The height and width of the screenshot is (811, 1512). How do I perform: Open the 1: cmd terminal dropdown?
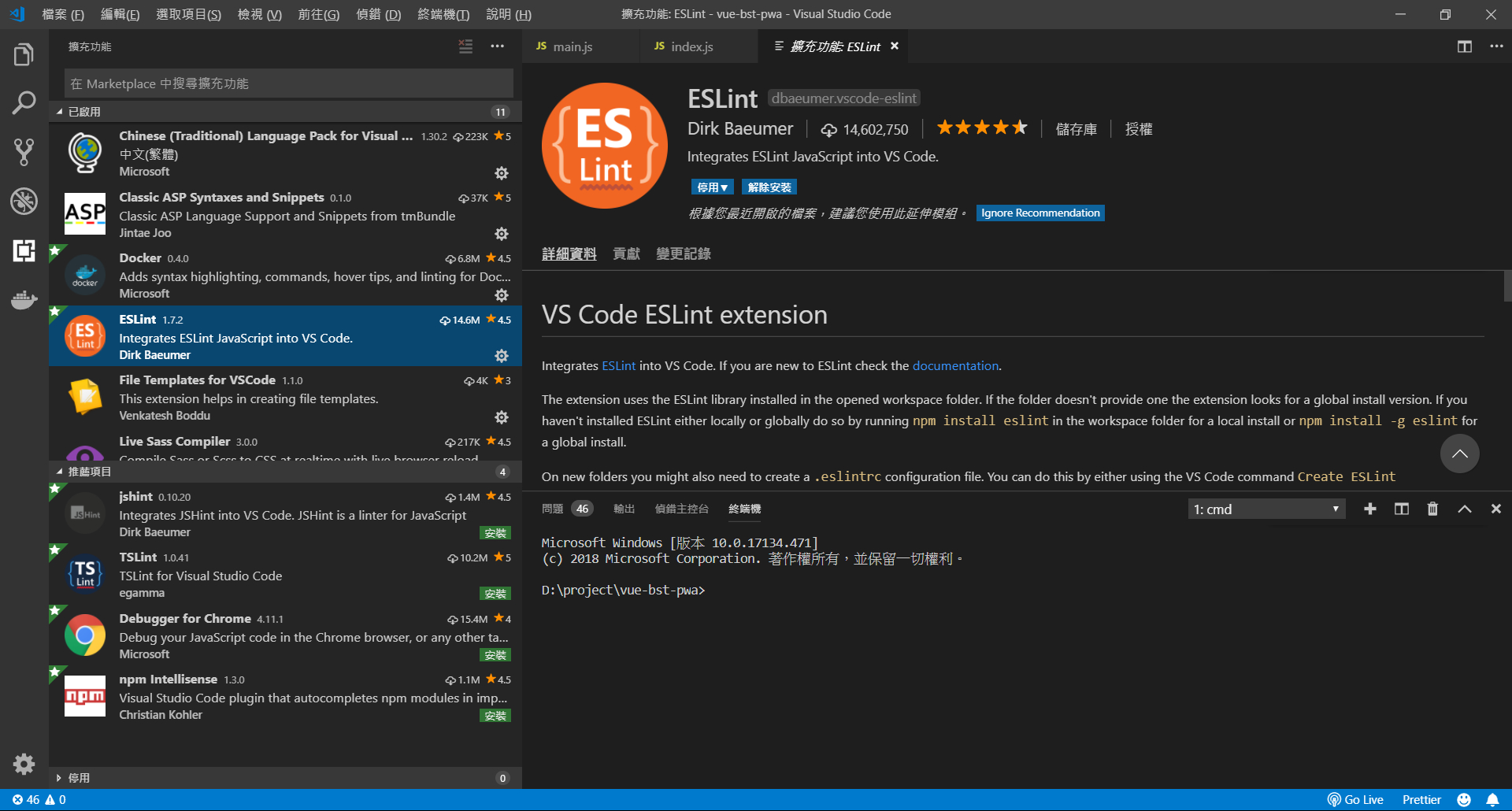point(1265,509)
